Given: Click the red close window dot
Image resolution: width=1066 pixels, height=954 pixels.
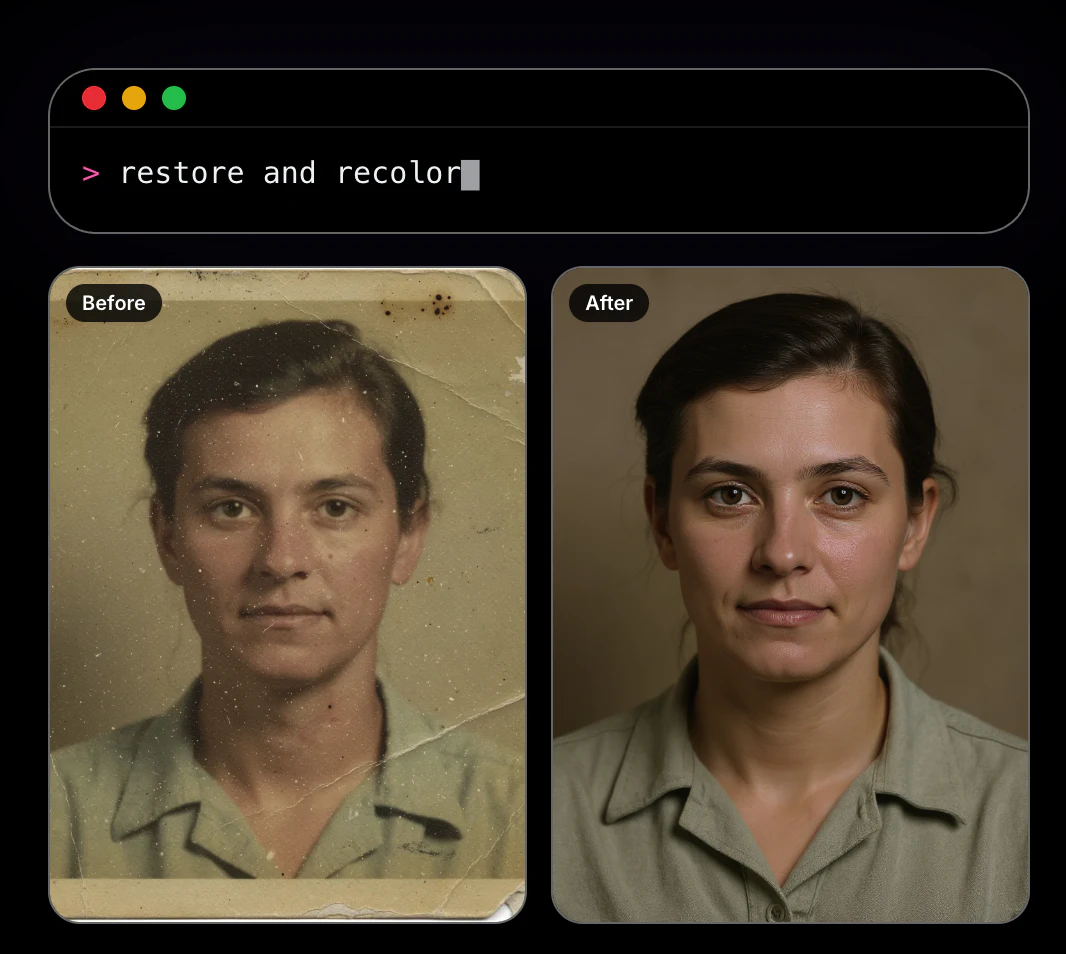Looking at the screenshot, I should pos(94,98).
